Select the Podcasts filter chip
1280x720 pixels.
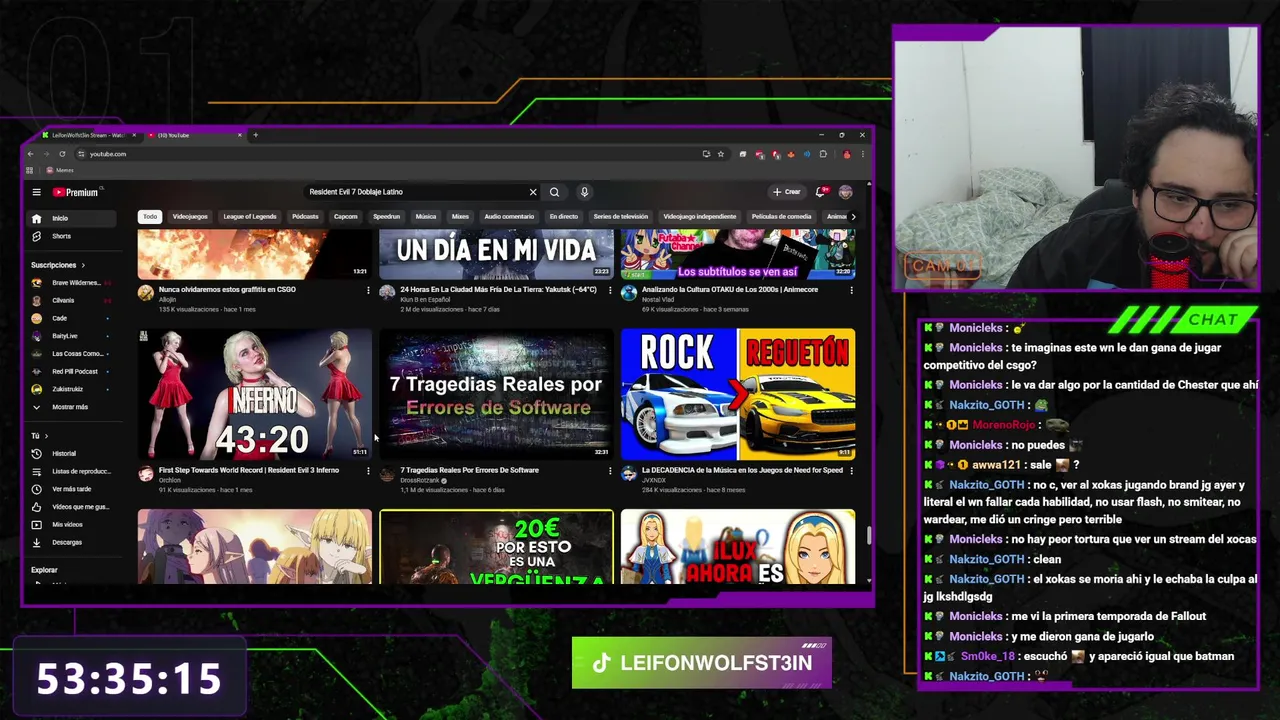pyautogui.click(x=305, y=216)
